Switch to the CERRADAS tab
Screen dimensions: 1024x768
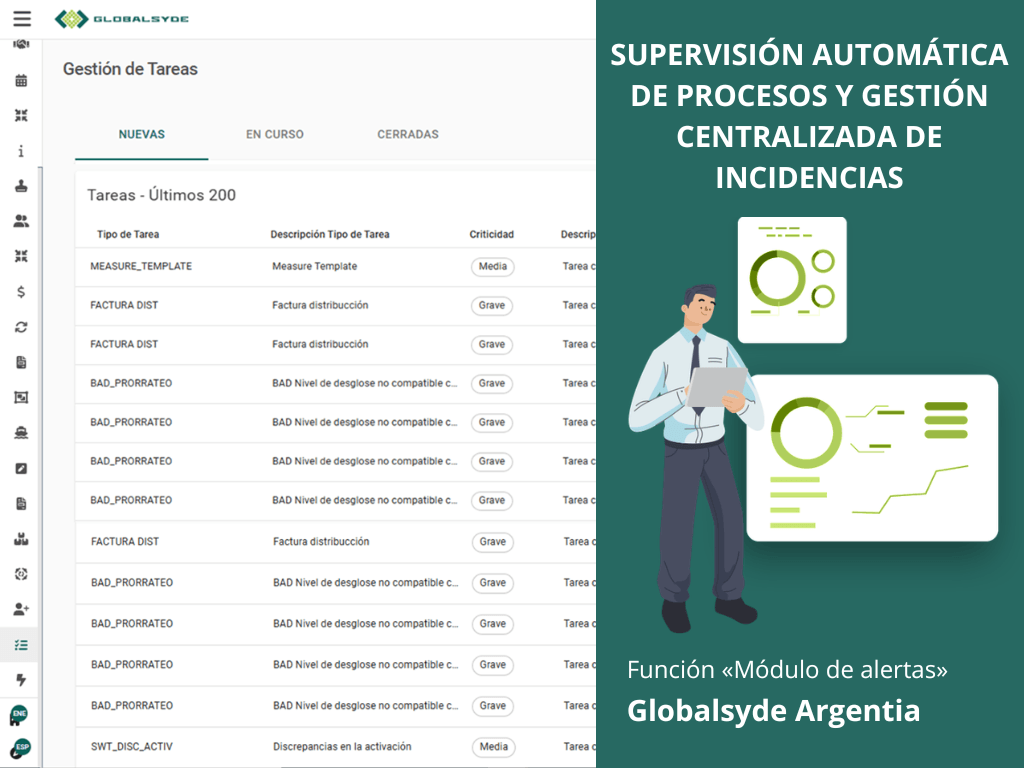pos(408,135)
